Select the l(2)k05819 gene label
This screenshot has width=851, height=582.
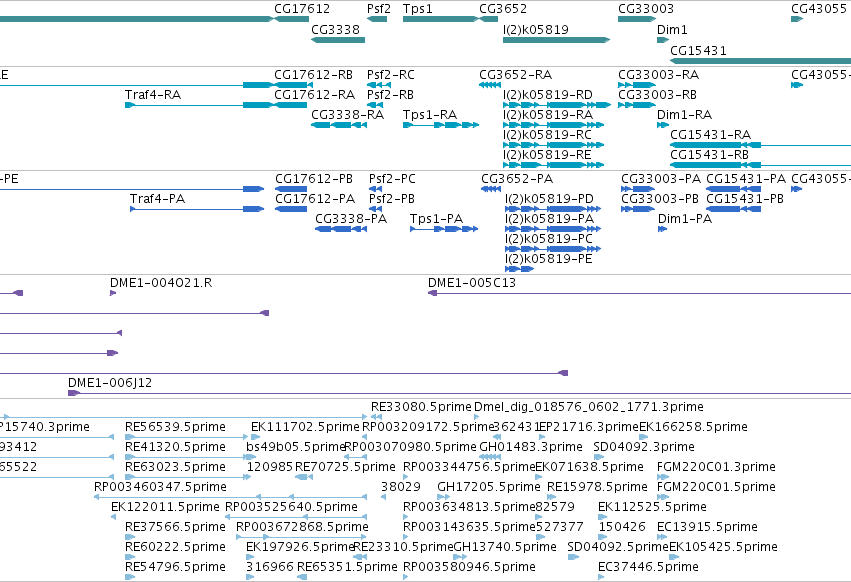536,29
